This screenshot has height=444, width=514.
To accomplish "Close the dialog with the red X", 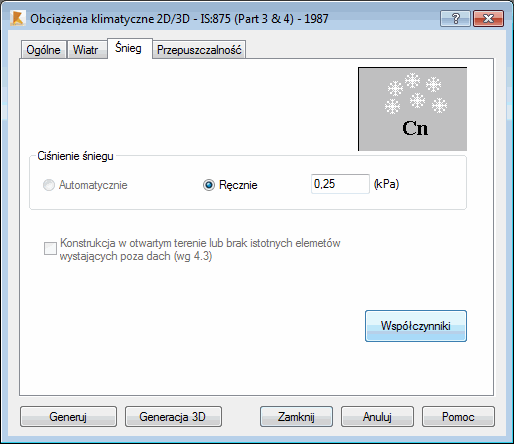I will pos(488,18).
